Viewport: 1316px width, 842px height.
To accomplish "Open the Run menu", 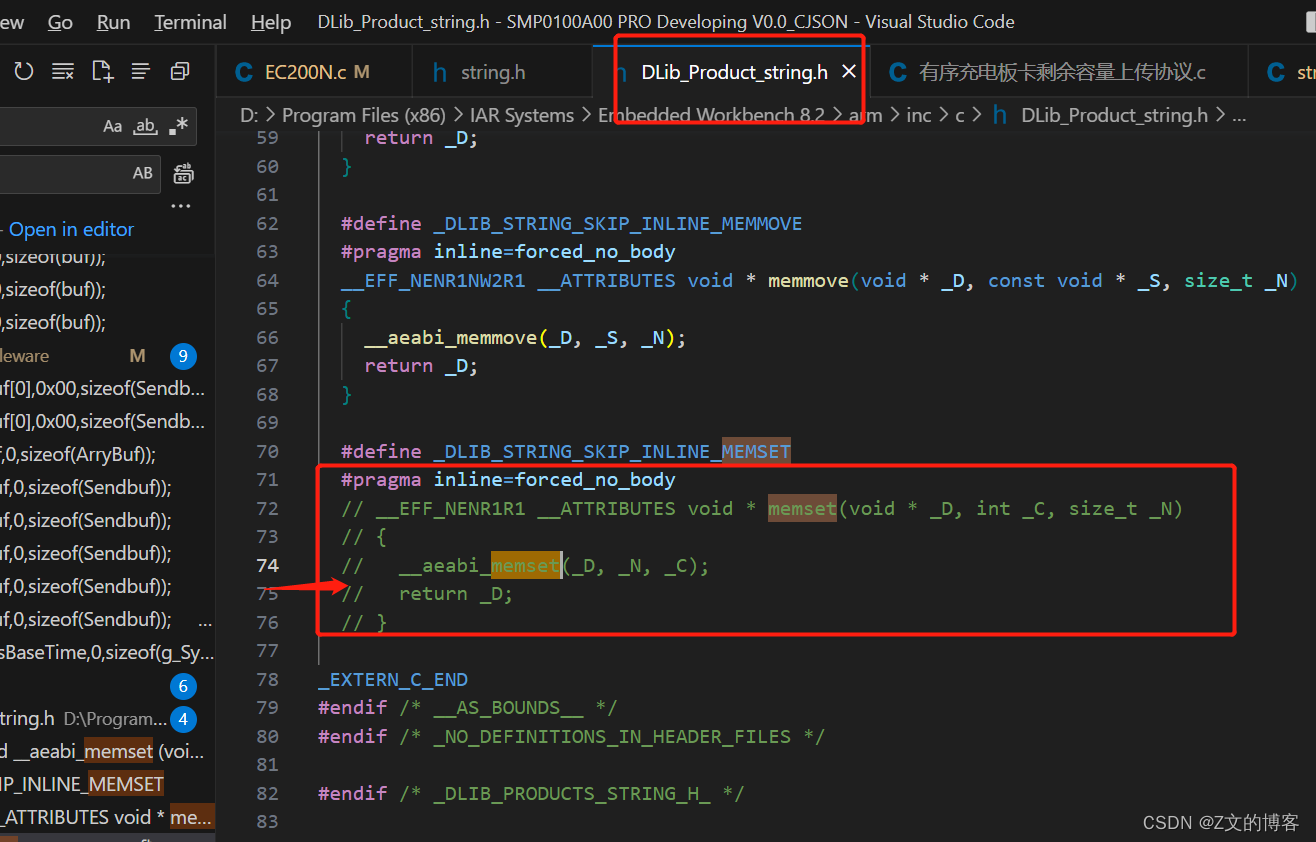I will coord(112,22).
